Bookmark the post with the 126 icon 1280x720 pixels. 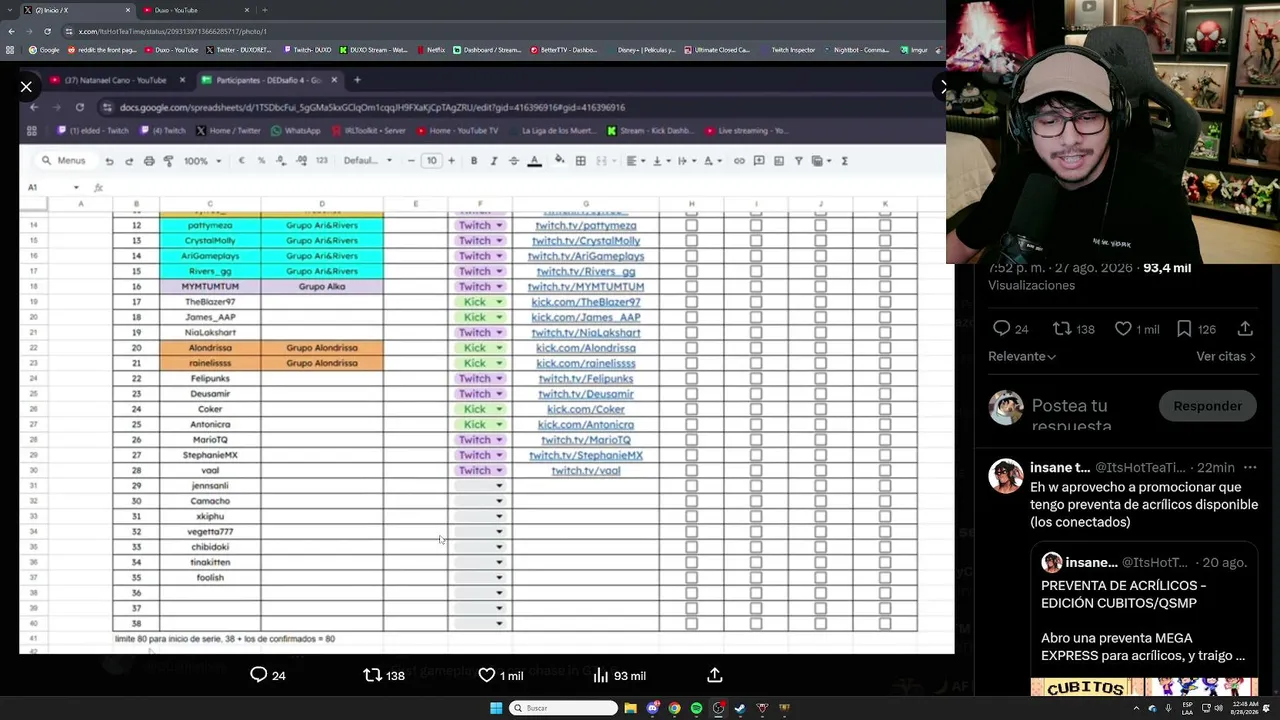1184,328
